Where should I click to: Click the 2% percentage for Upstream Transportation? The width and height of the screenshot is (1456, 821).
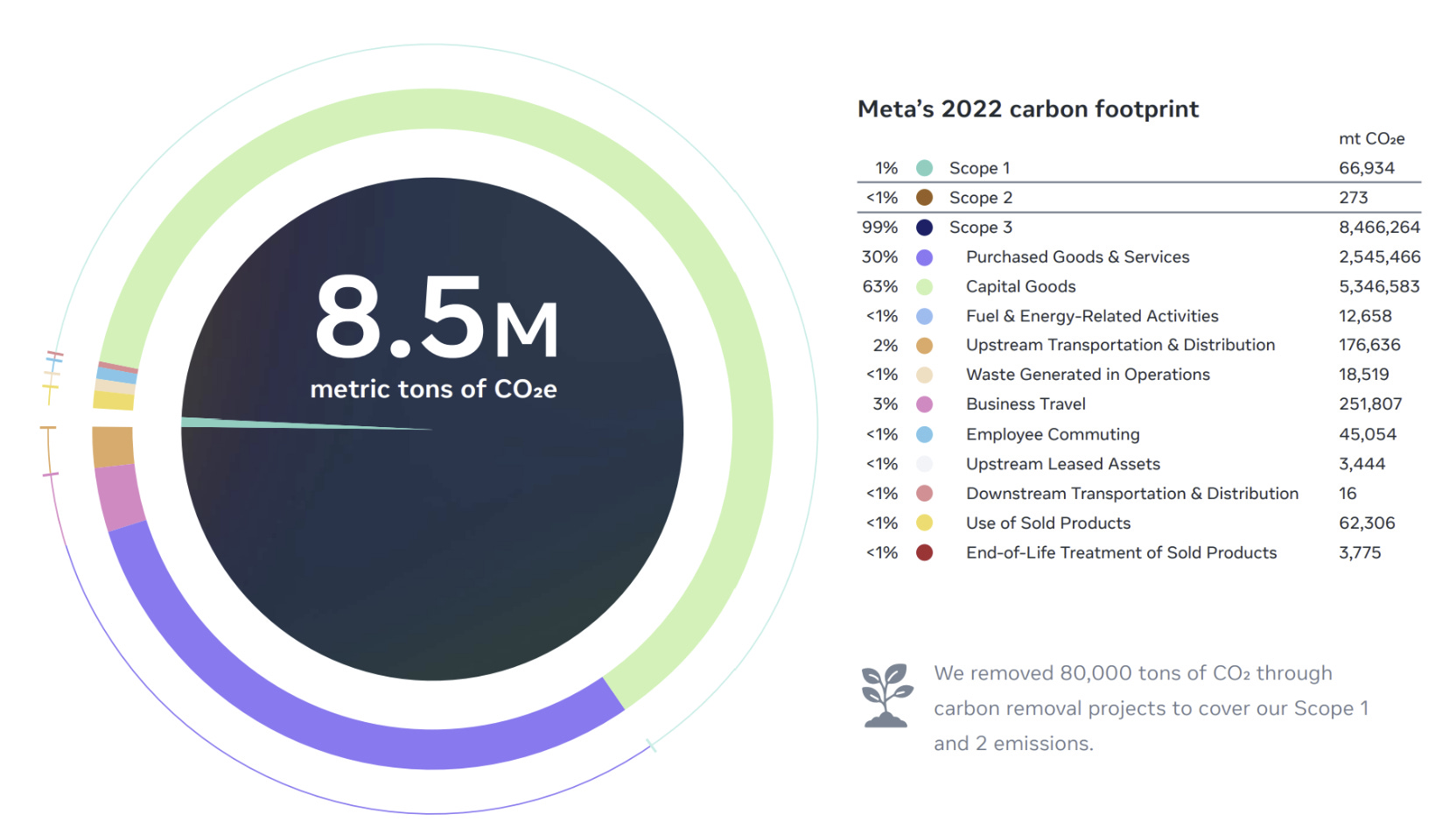coord(885,346)
